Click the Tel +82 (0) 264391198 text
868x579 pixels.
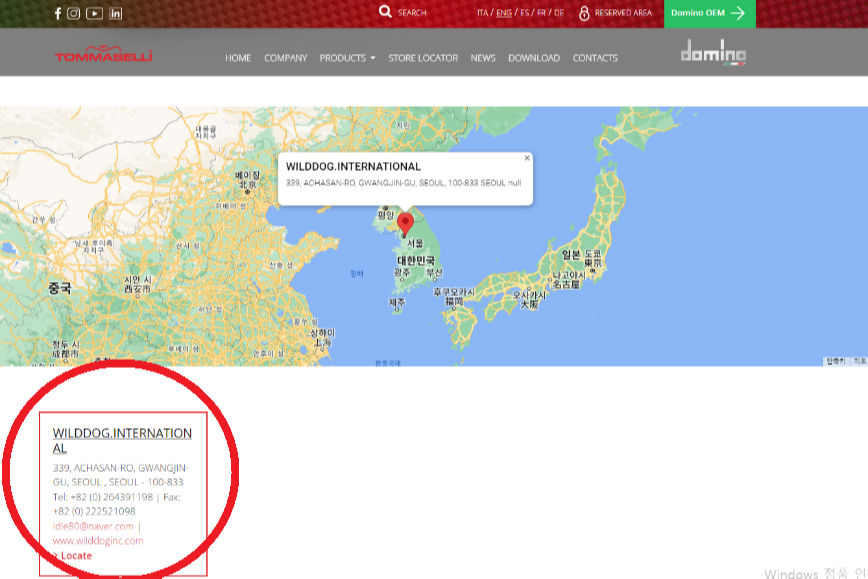[103, 497]
